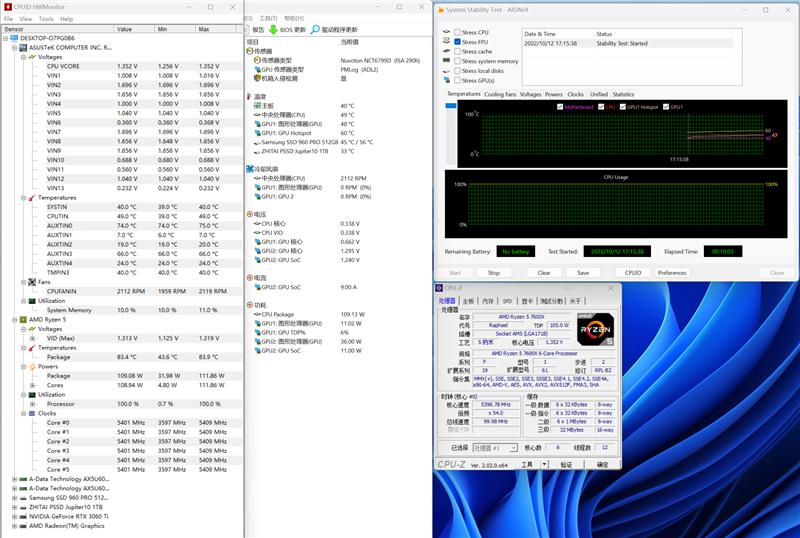Click the thermometer icon next to ASUSTeK Temperatures

(x=32, y=198)
